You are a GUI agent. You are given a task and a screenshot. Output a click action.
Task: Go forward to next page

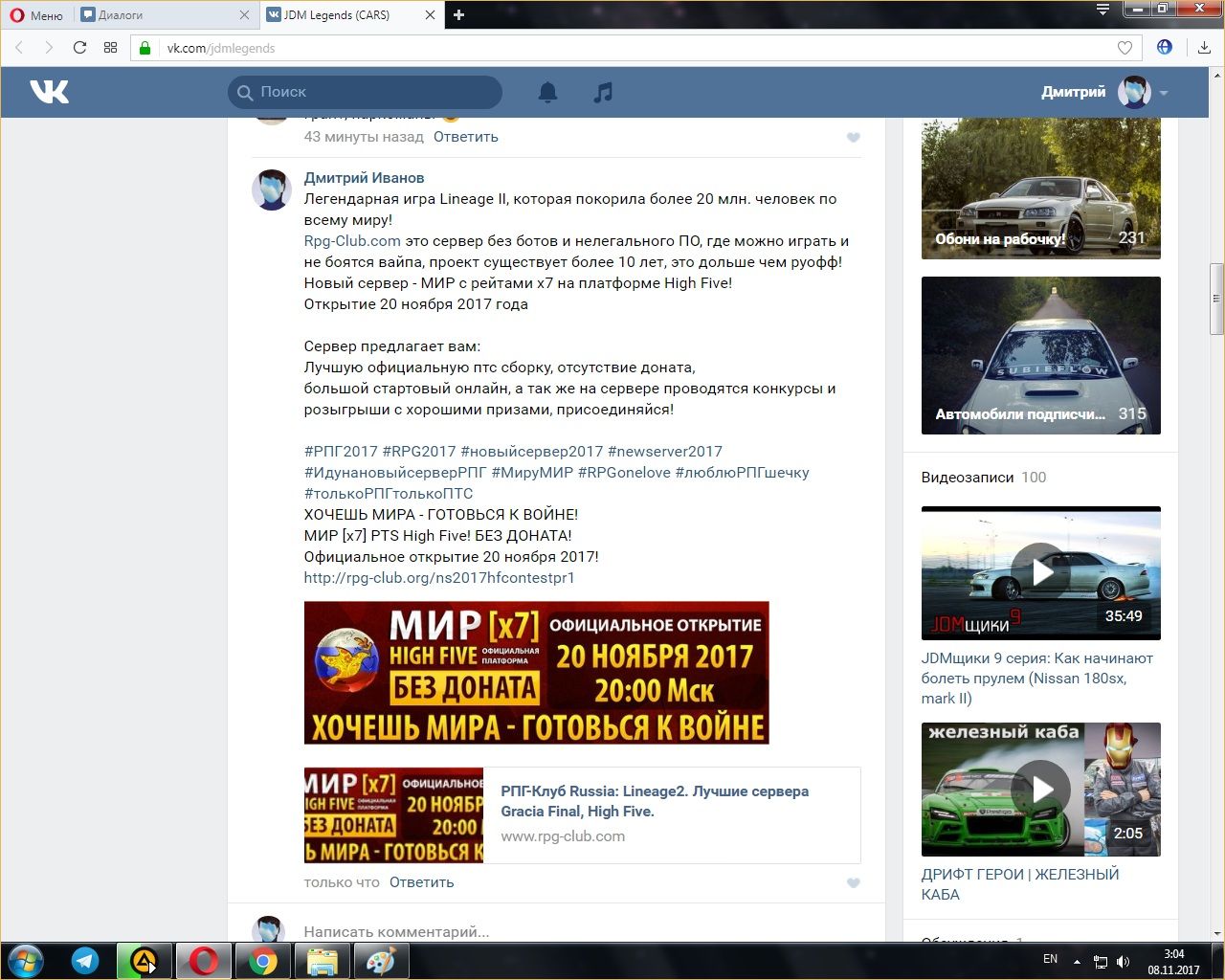[x=48, y=48]
